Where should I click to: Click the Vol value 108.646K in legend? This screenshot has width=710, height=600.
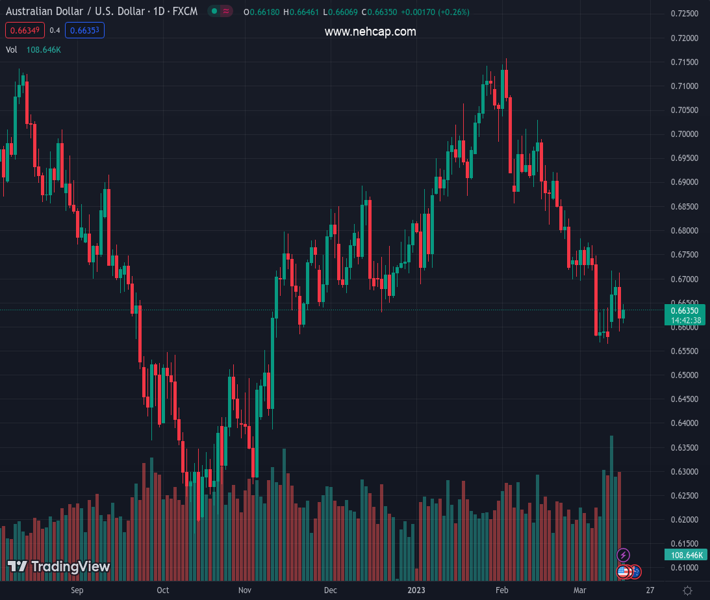click(x=44, y=49)
